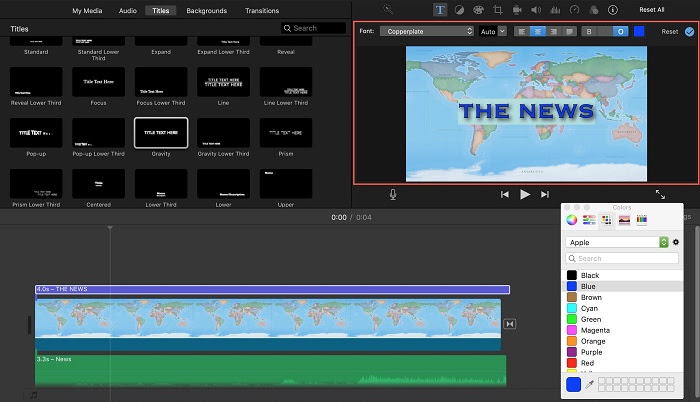Viewport: 700px width, 402px height.
Task: Click the timeline playhead marker
Action: click(x=110, y=228)
